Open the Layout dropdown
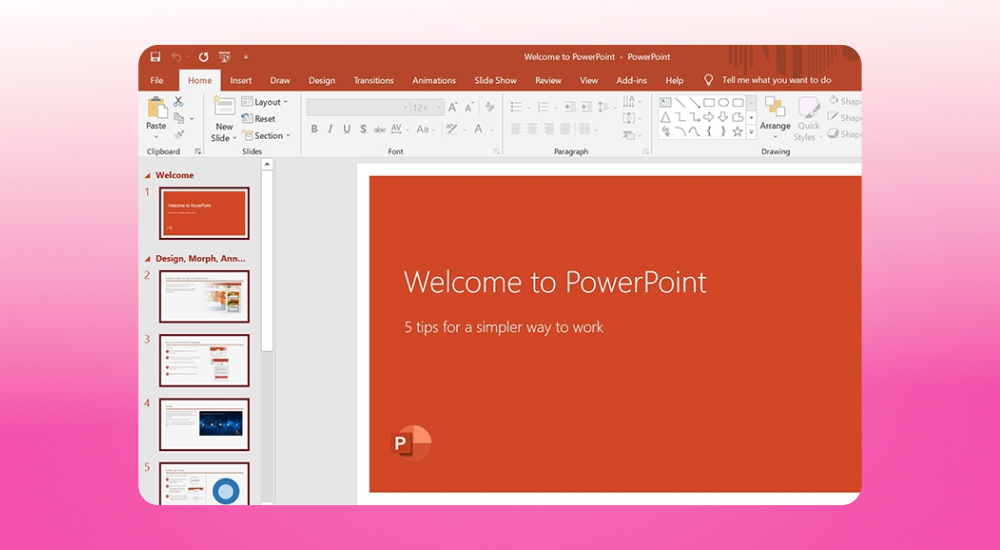The width and height of the screenshot is (1000, 550). [265, 102]
